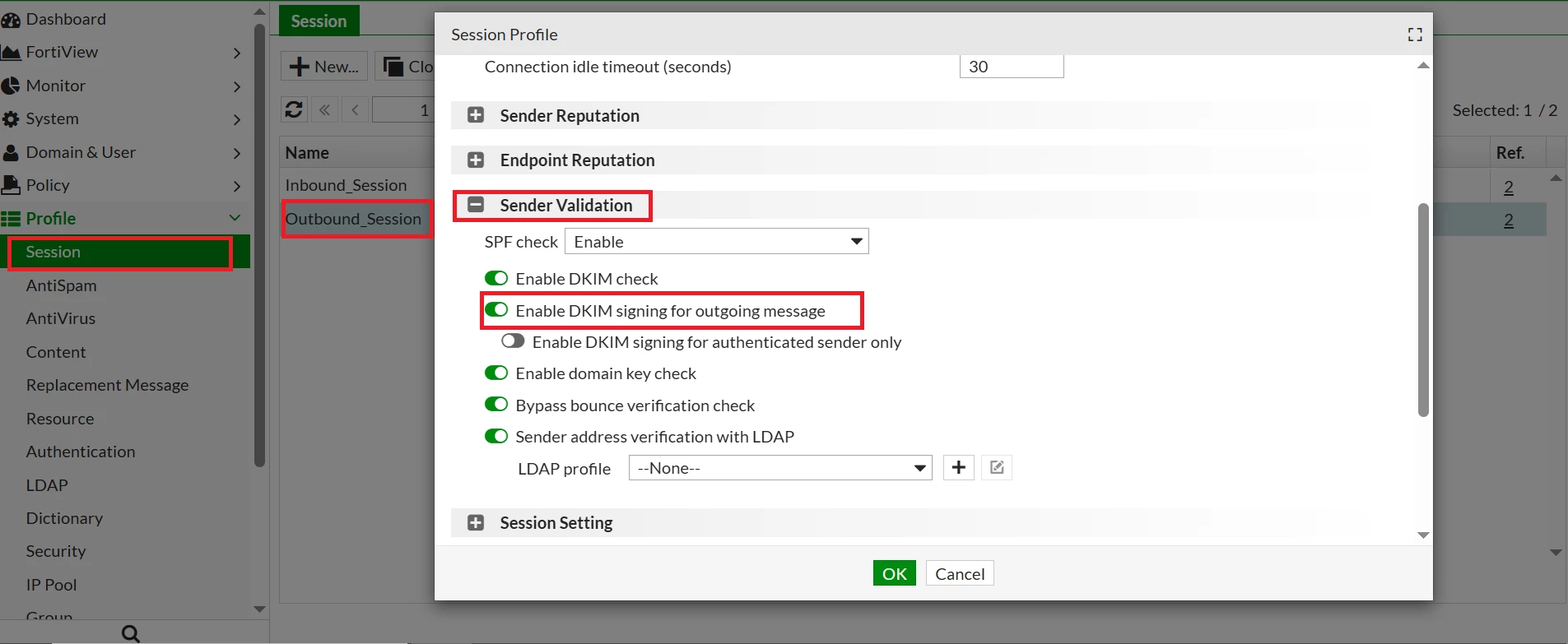Add new LDAP profile with plus icon

coord(959,468)
